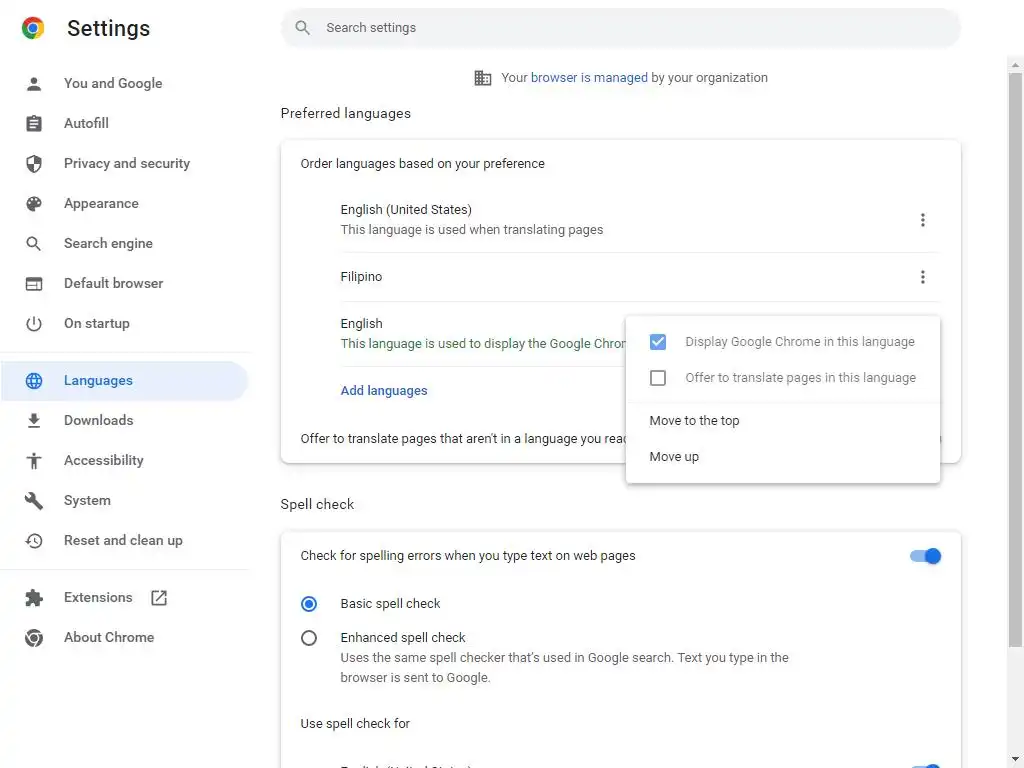Check Offer to translate pages in this language
The width and height of the screenshot is (1024, 768).
tap(658, 378)
